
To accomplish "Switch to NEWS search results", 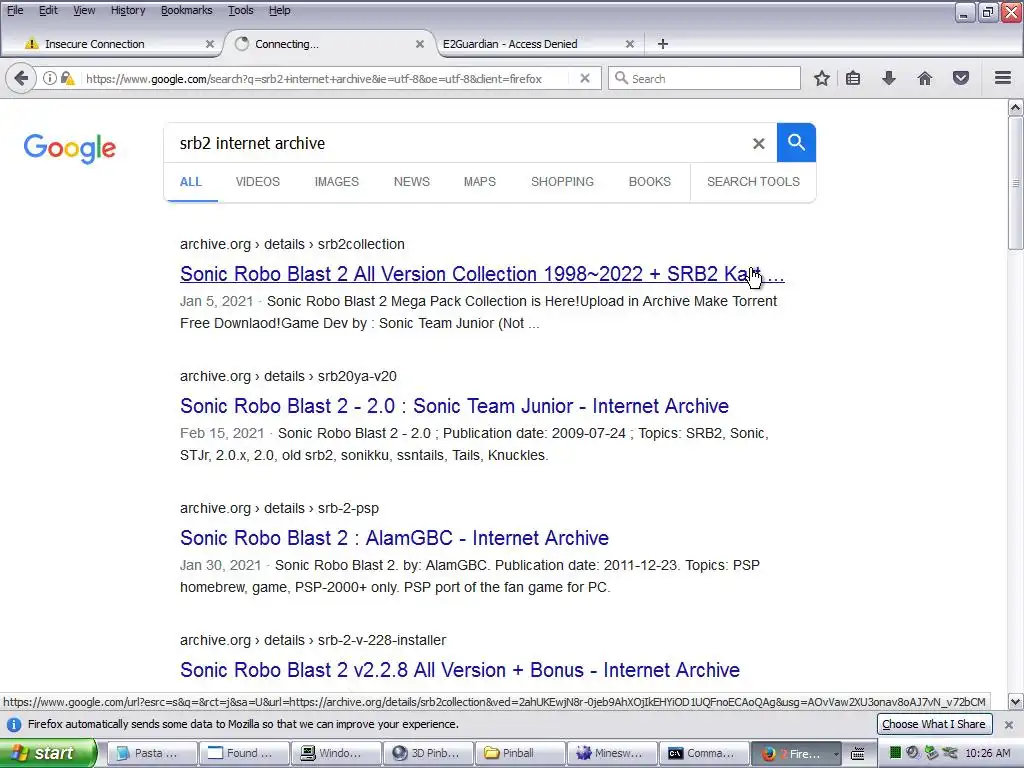I will pos(411,182).
